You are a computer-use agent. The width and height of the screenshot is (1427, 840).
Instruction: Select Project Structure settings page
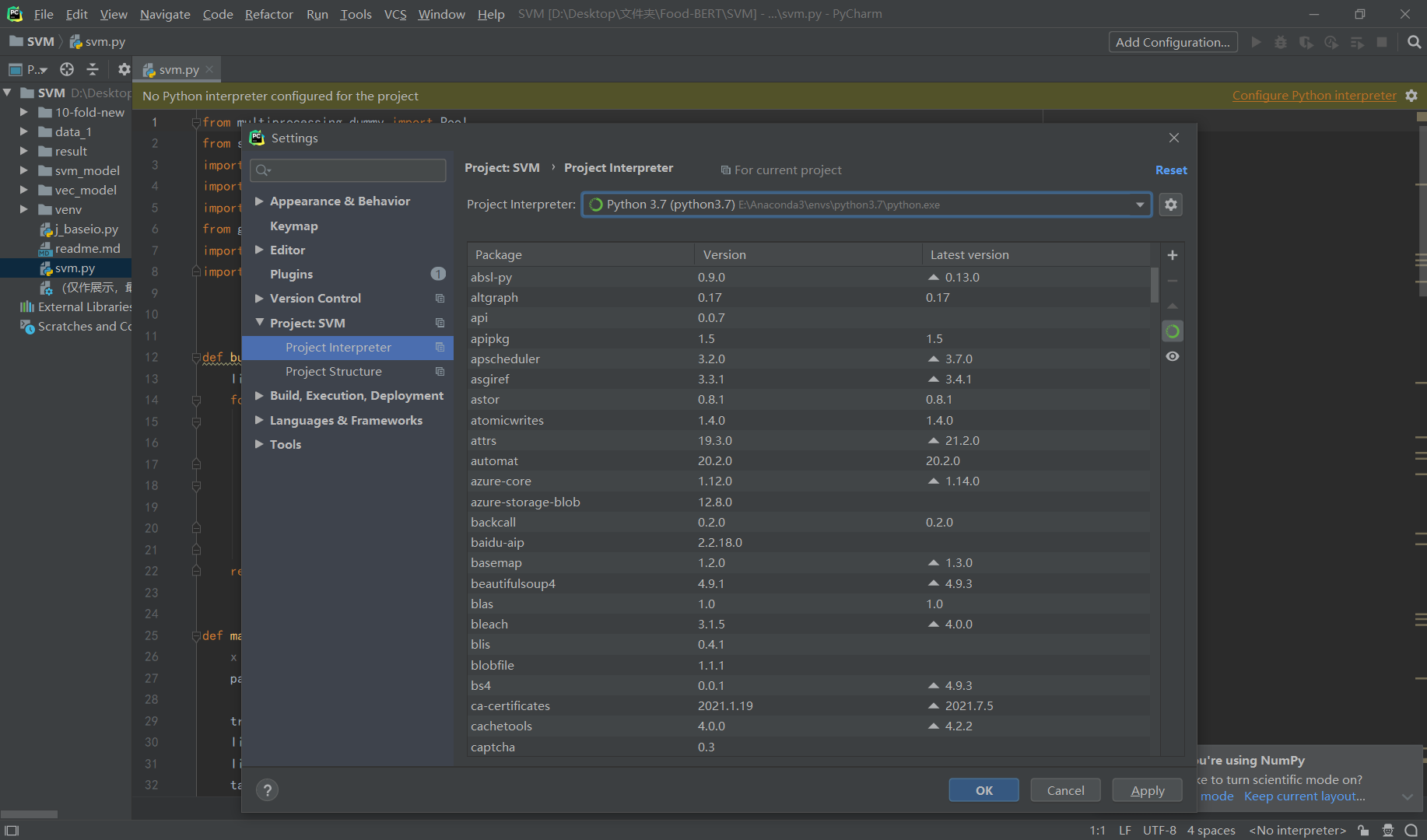click(x=334, y=372)
